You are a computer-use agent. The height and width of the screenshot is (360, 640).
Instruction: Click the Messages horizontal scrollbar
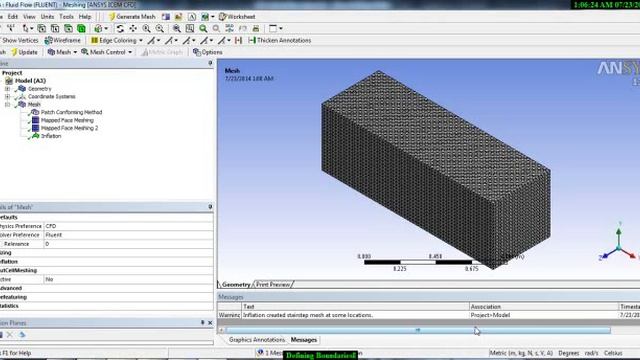418,330
